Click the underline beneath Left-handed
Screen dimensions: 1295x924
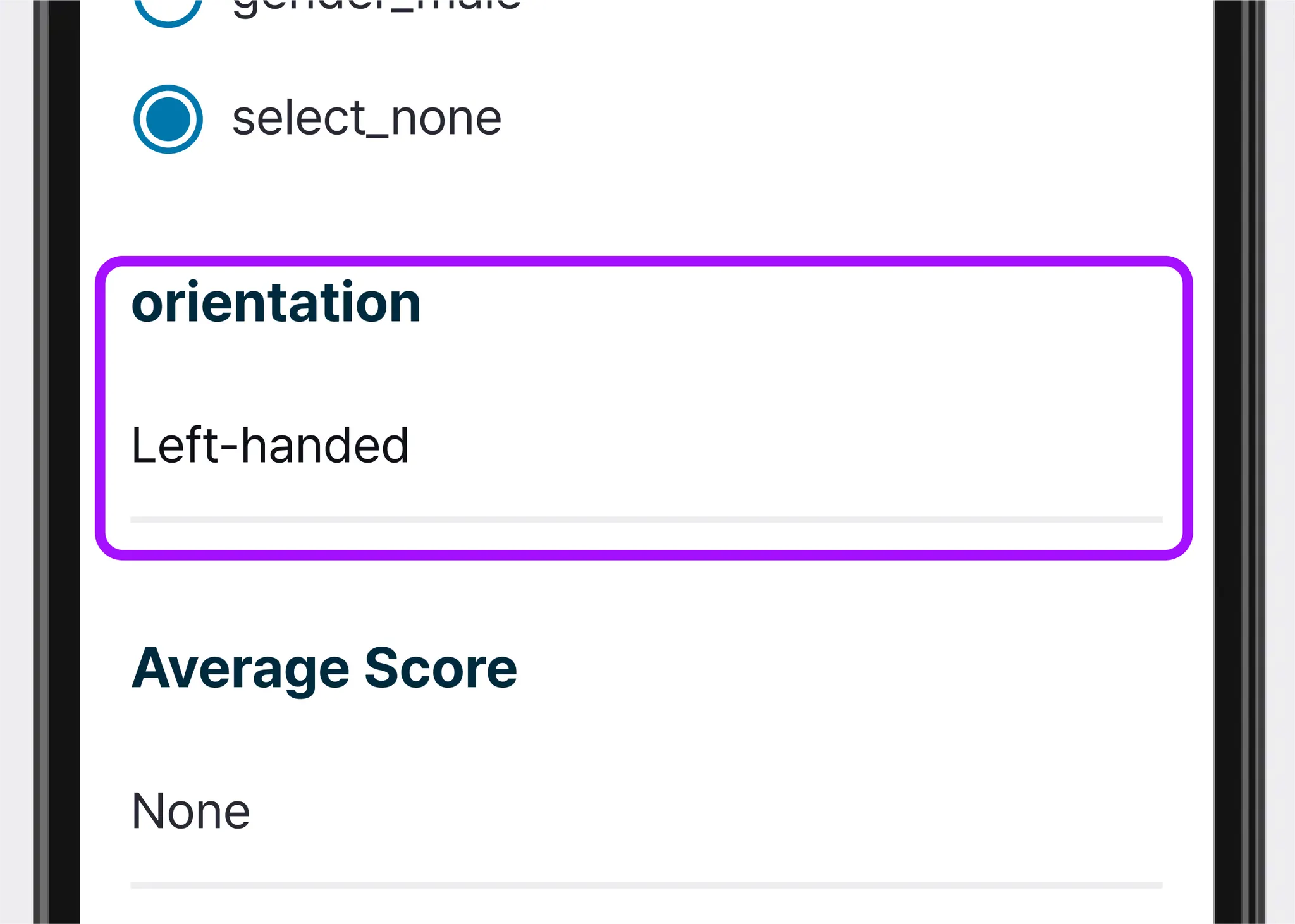click(645, 520)
